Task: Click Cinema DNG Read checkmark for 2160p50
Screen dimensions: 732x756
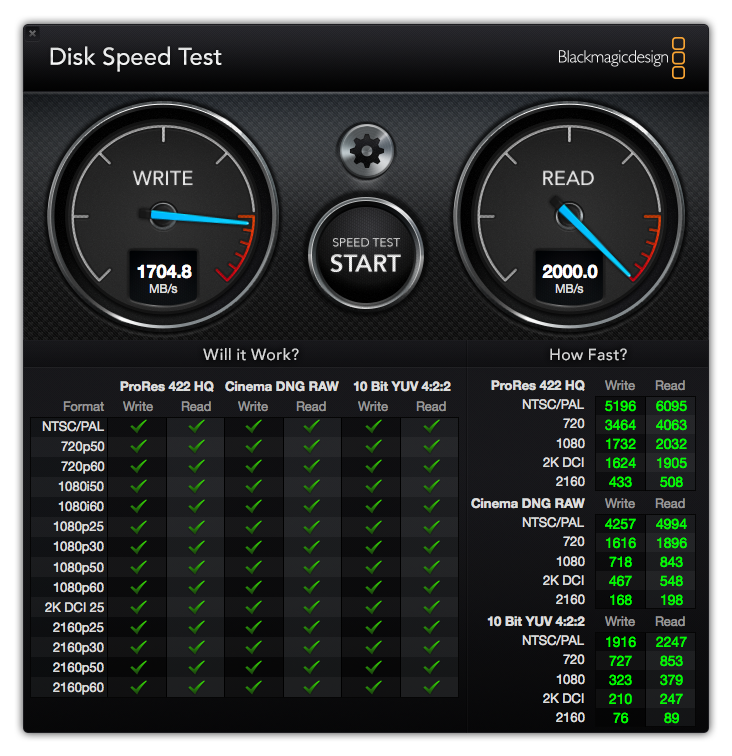Action: coord(312,667)
